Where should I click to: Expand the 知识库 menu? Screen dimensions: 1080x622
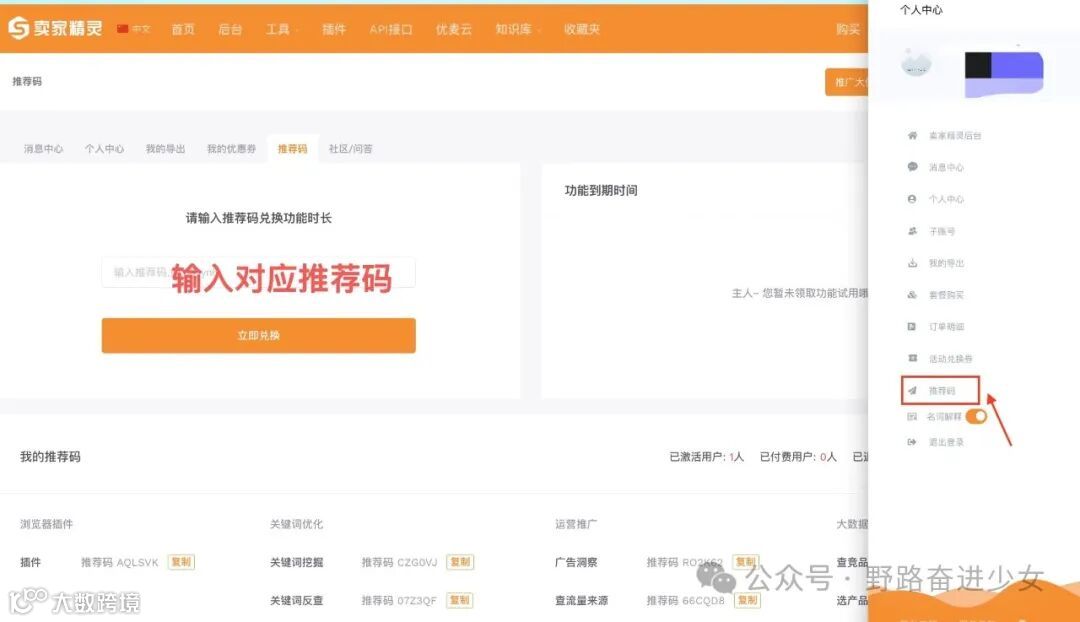click(518, 29)
